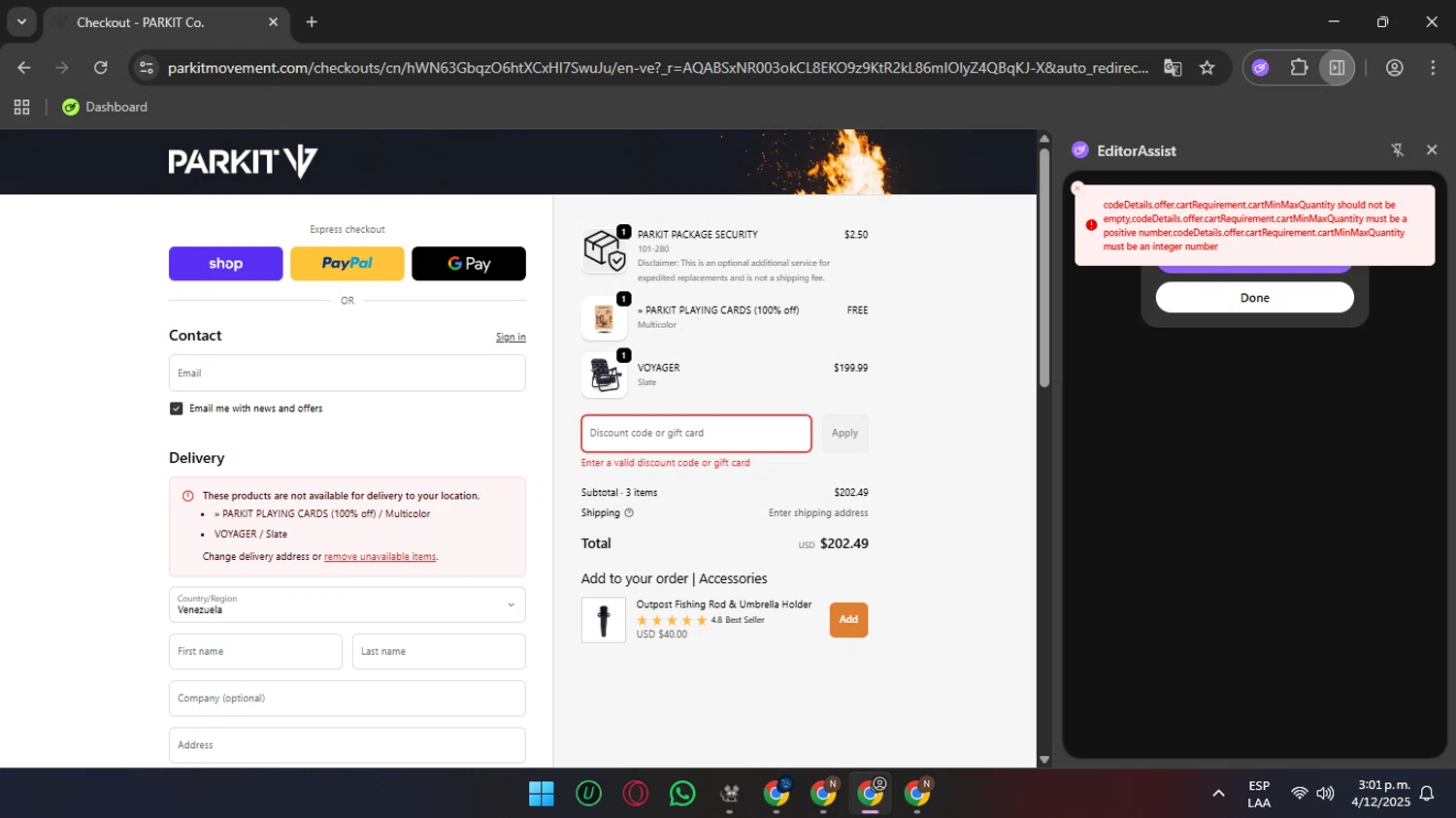
Task: Open the site information icon in address bar
Action: (147, 68)
